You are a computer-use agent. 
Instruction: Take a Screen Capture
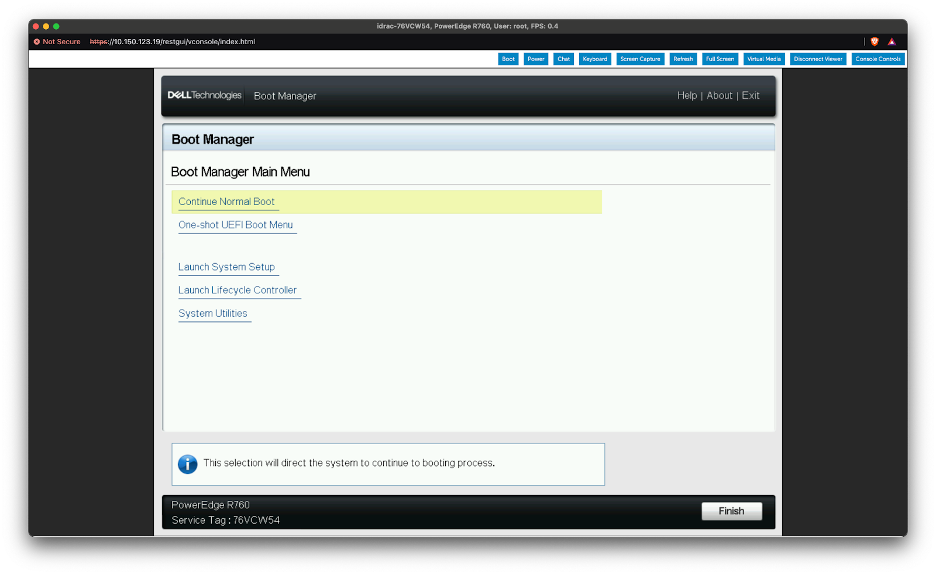coord(640,59)
